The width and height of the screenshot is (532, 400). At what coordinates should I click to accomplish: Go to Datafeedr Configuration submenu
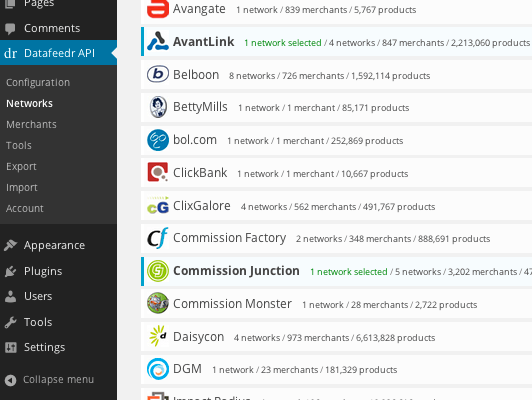tap(38, 82)
